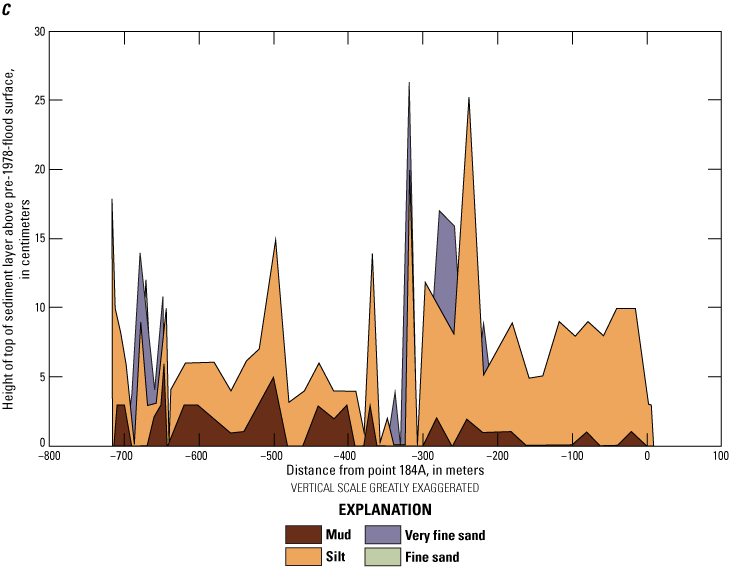Click the x-axis tick label −500
The height and width of the screenshot is (567, 730).
pos(271,457)
